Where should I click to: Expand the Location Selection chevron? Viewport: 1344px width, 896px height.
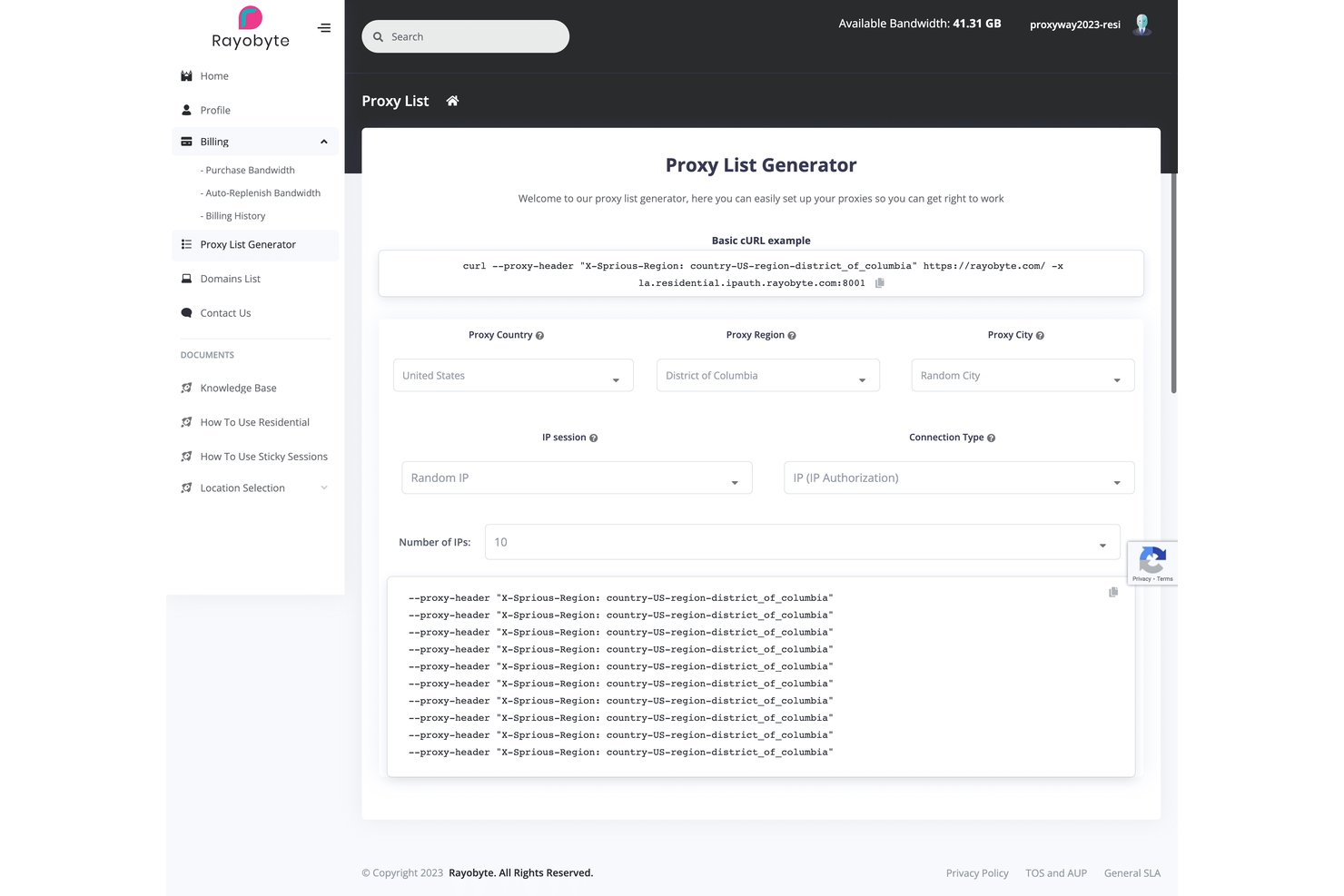point(324,488)
